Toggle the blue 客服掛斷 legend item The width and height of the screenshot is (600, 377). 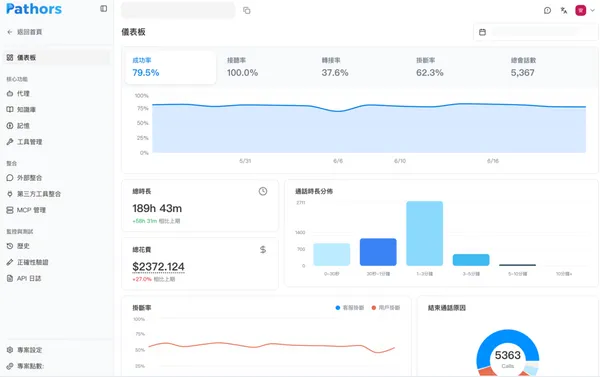point(350,308)
